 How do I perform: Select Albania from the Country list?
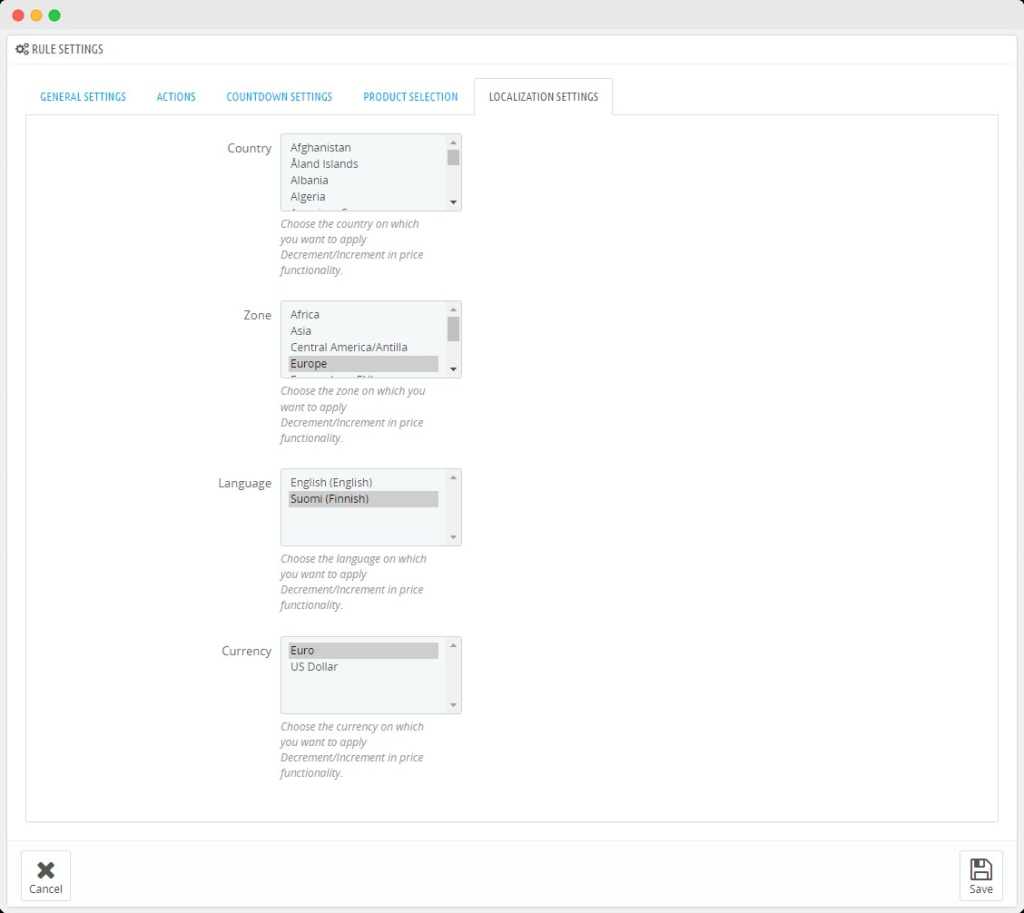(309, 181)
